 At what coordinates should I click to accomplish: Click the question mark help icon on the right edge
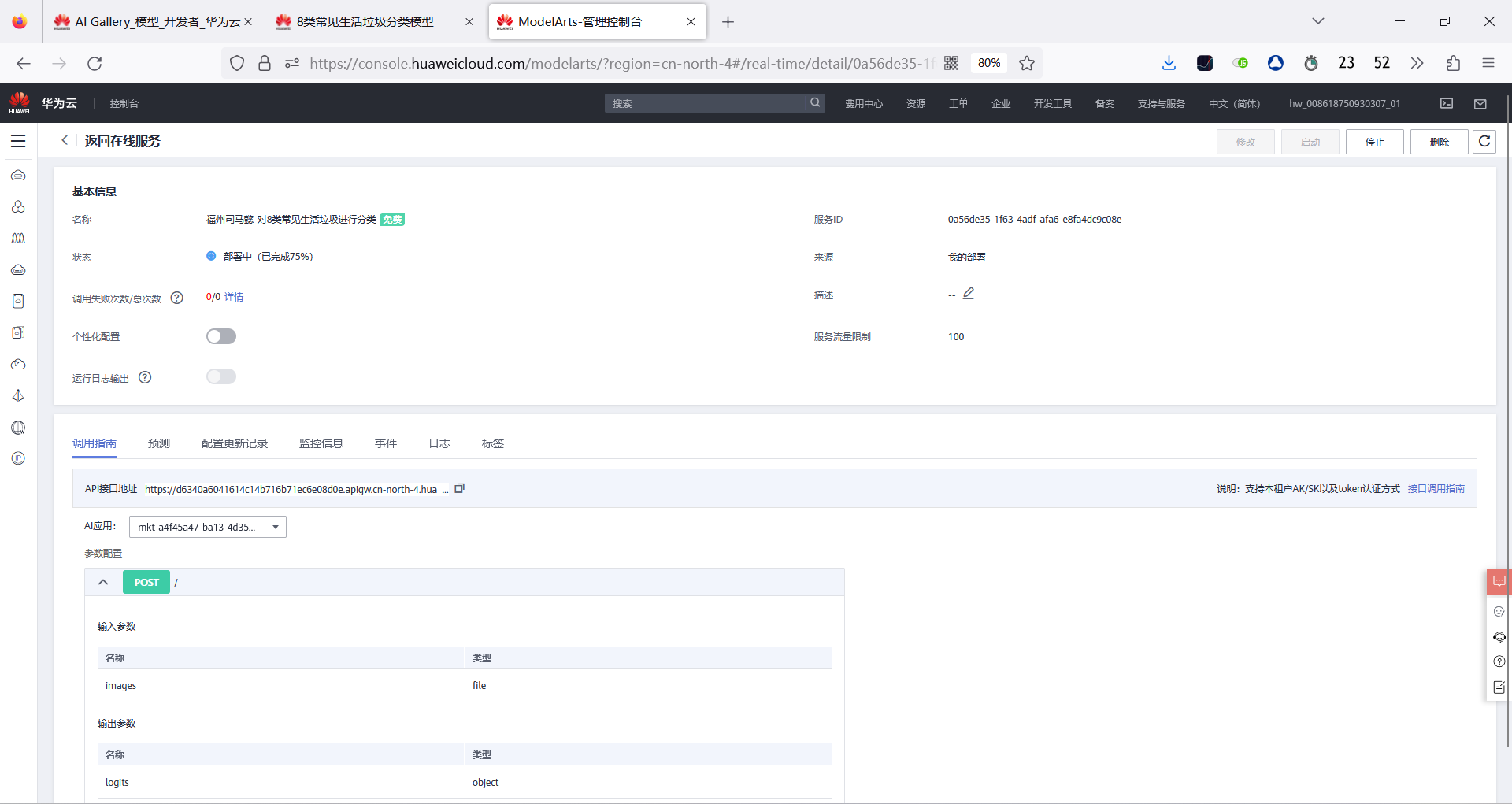point(1499,661)
